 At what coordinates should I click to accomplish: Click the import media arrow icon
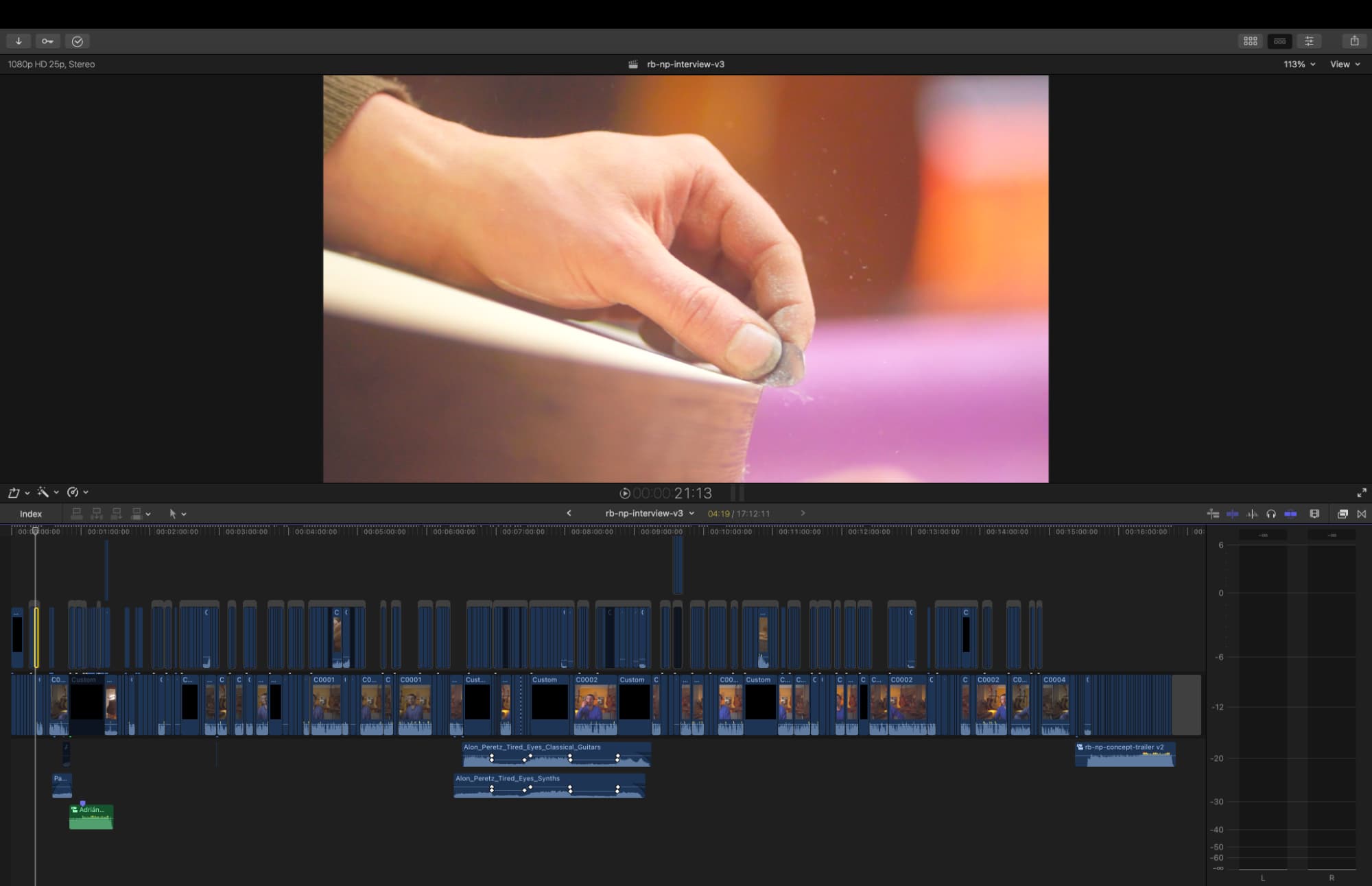(x=19, y=41)
